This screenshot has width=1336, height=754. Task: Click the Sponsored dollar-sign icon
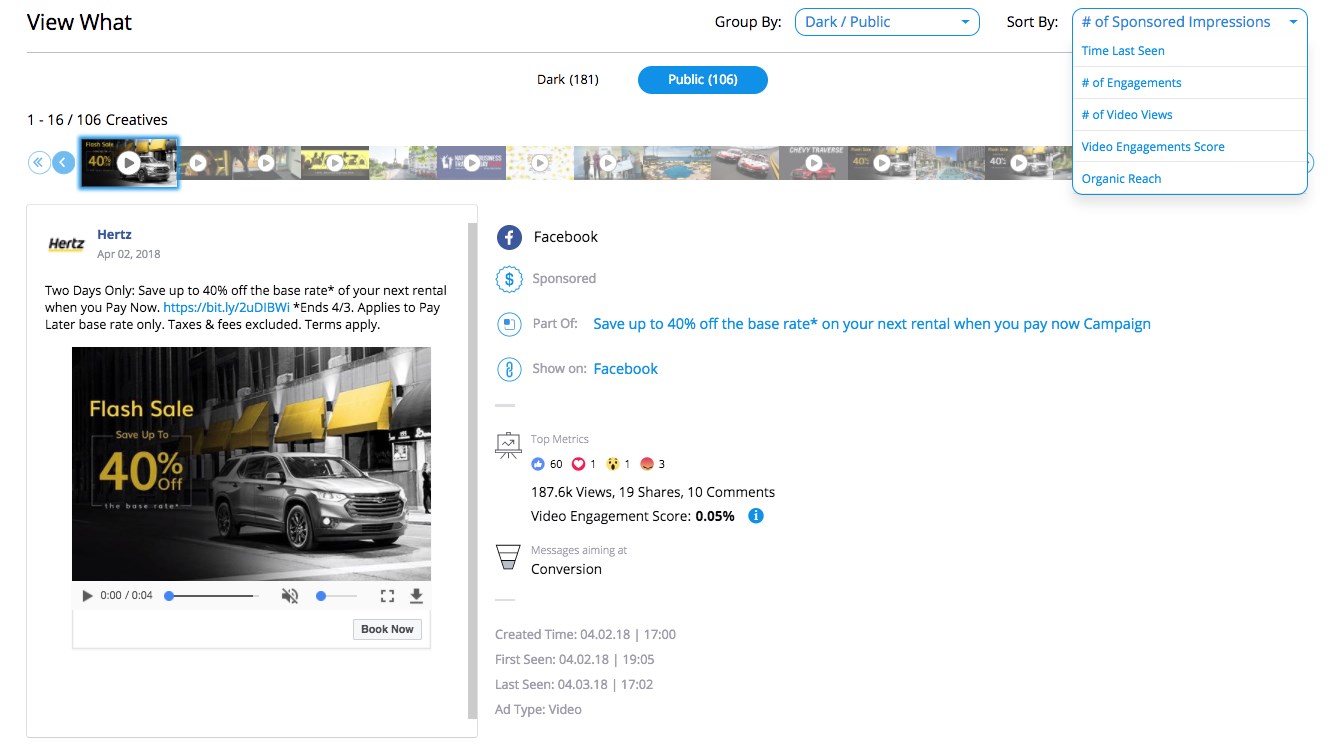pyautogui.click(x=510, y=279)
